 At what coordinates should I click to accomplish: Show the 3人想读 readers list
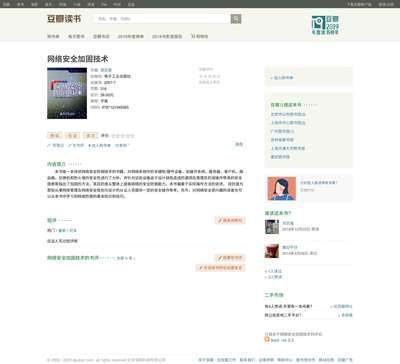(273, 277)
